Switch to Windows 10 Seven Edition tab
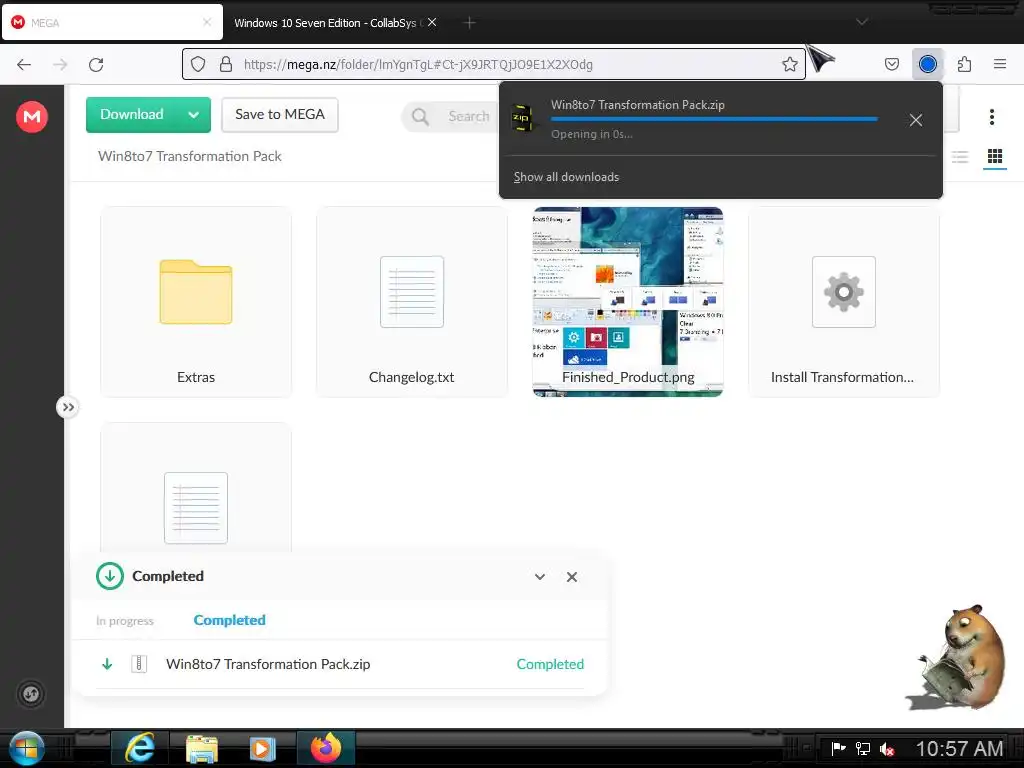This screenshot has width=1024, height=768. point(325,23)
